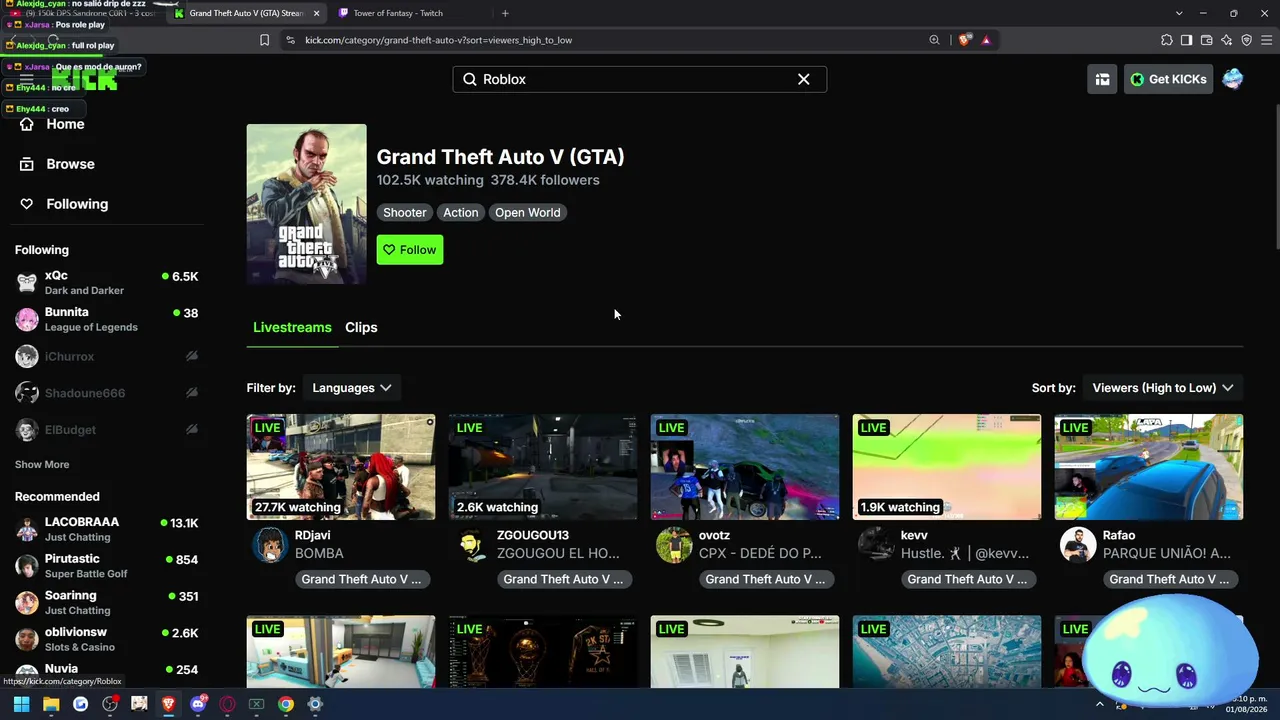
Task: Open xQc's channel in Following list
Action: point(107,282)
